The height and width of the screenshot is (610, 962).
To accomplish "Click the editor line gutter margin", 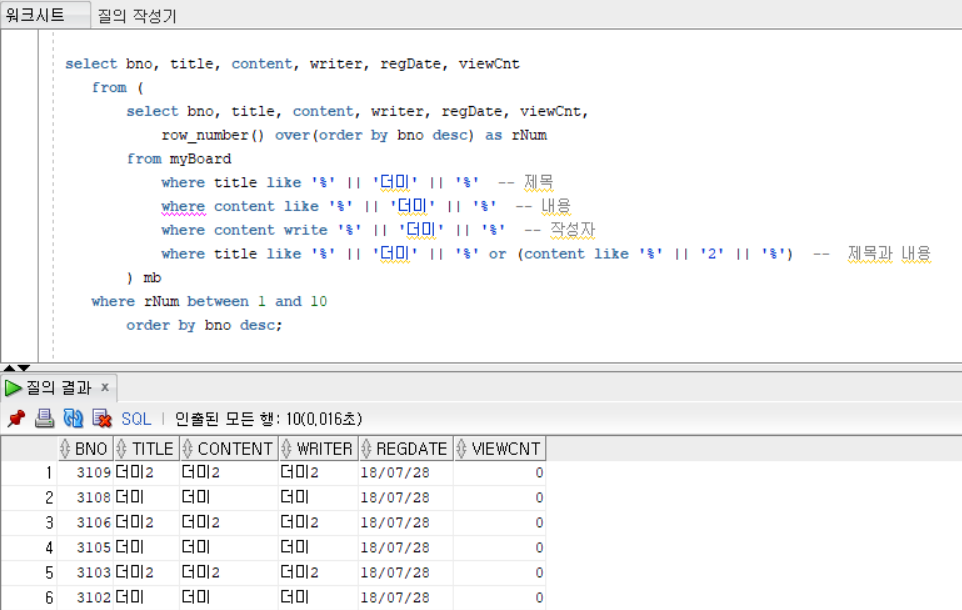I will (19, 195).
